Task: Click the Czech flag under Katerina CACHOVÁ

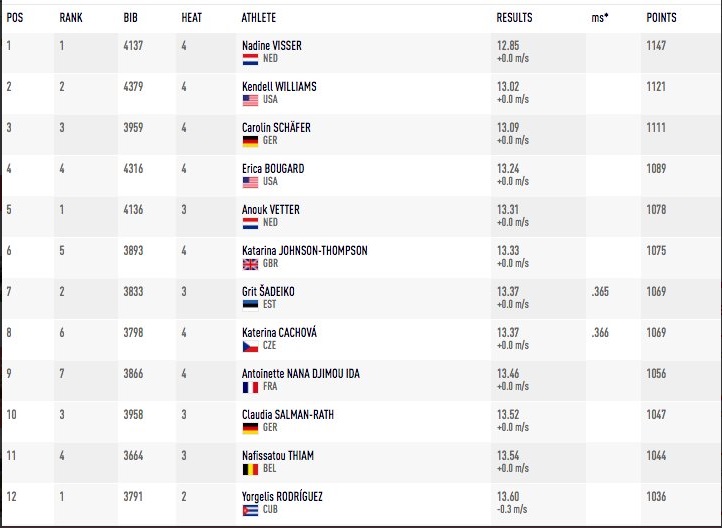Action: [250, 346]
